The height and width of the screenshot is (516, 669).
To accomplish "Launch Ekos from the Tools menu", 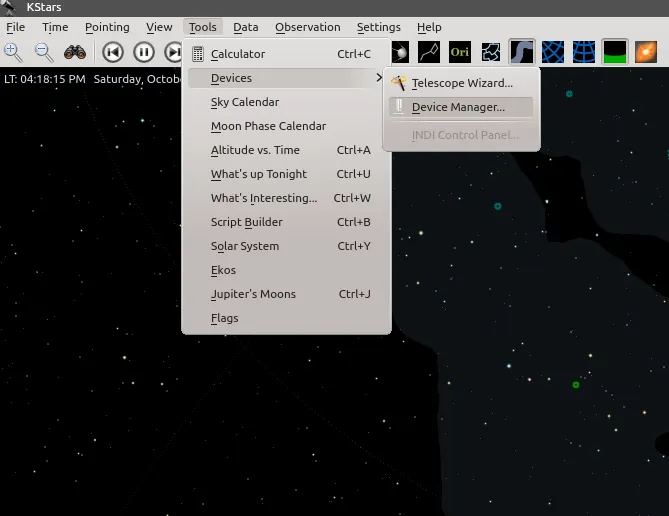I will [286, 270].
